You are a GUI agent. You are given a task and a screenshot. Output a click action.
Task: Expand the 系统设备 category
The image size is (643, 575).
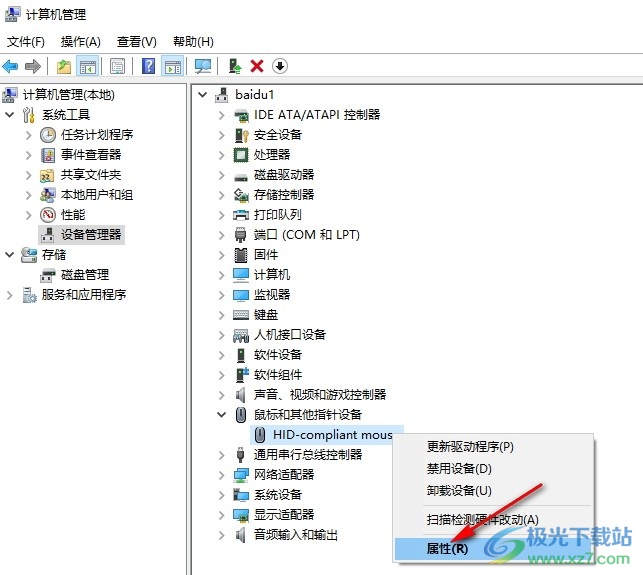click(x=221, y=495)
